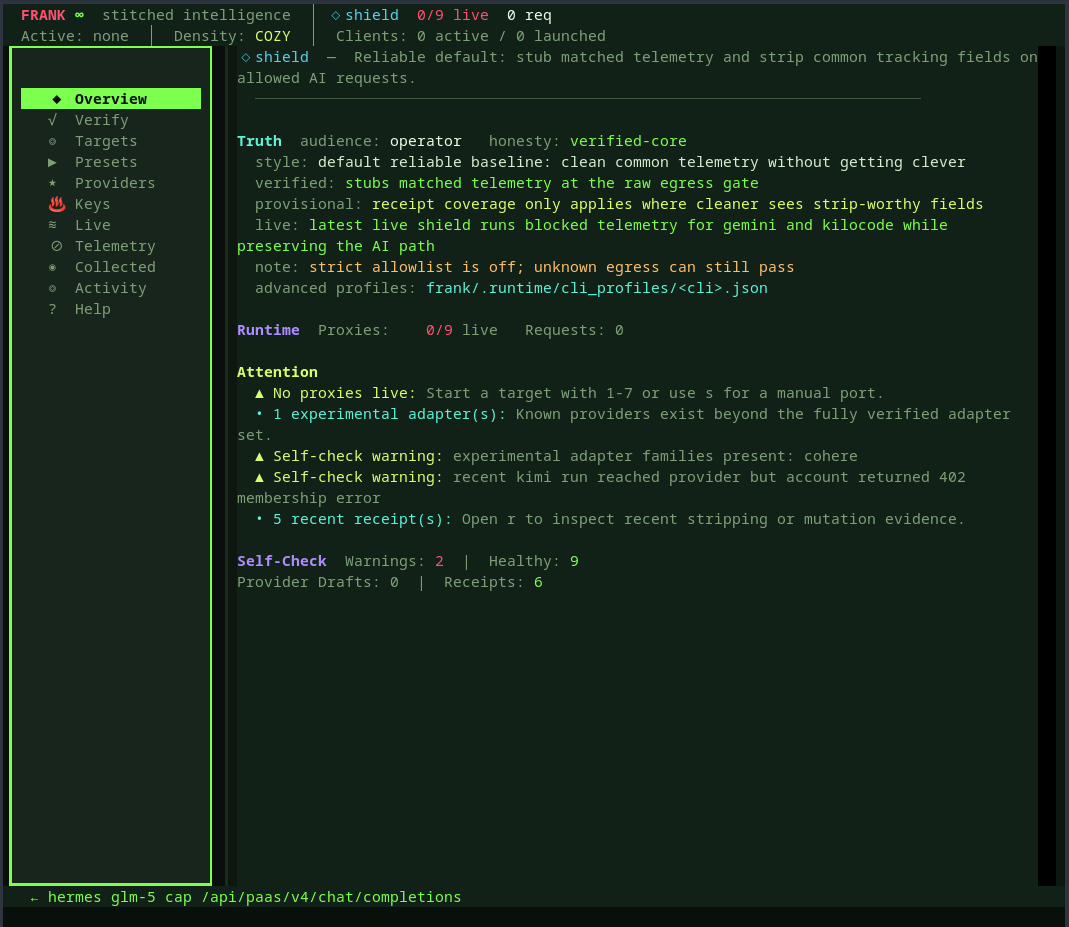Click the checkmark icon beside Verify
The width and height of the screenshot is (1069, 927).
point(52,120)
